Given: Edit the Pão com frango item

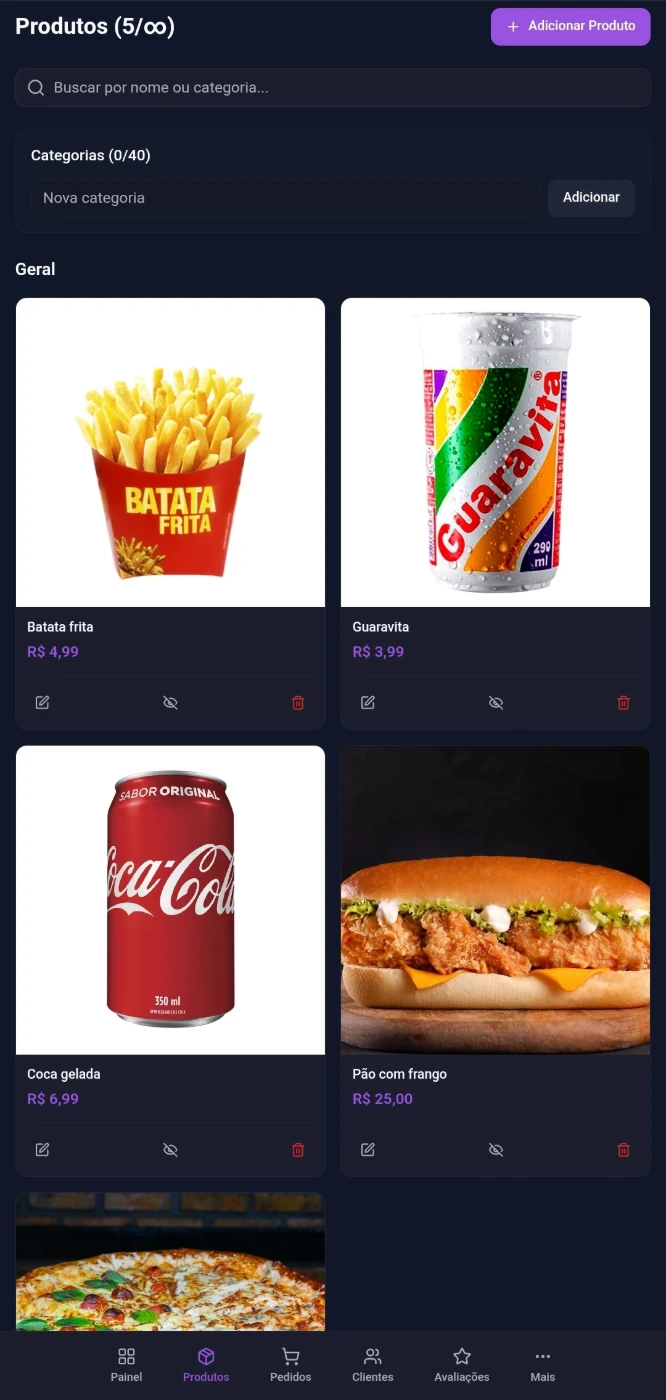Looking at the screenshot, I should click(368, 1150).
